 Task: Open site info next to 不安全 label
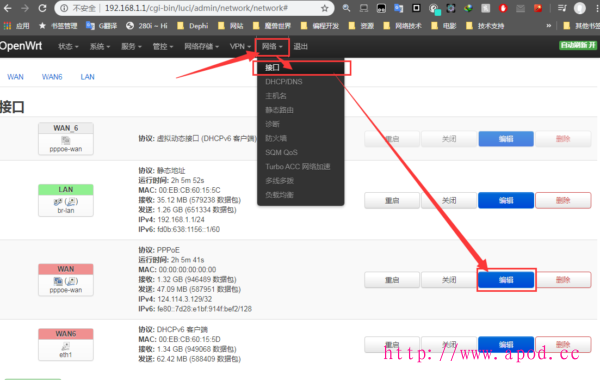pos(64,8)
